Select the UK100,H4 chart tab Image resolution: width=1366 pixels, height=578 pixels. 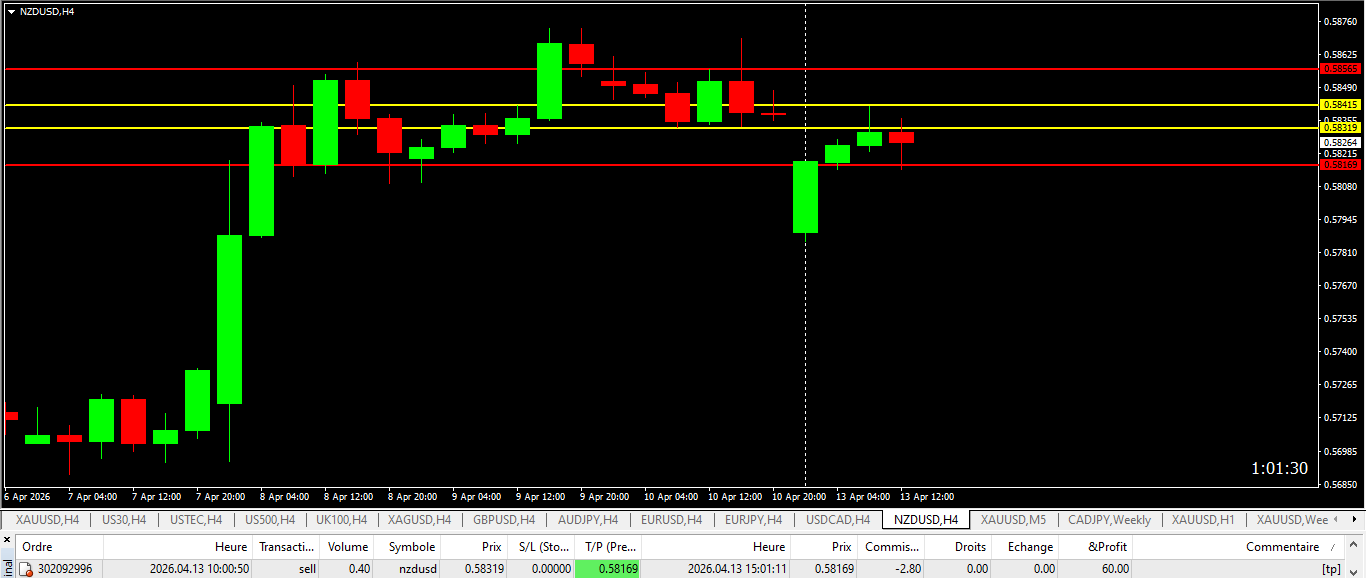pos(341,520)
